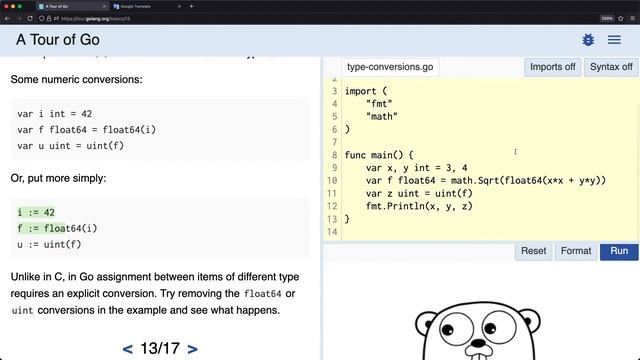
Task: Bookmark page with the star icon
Action: click(x=621, y=18)
